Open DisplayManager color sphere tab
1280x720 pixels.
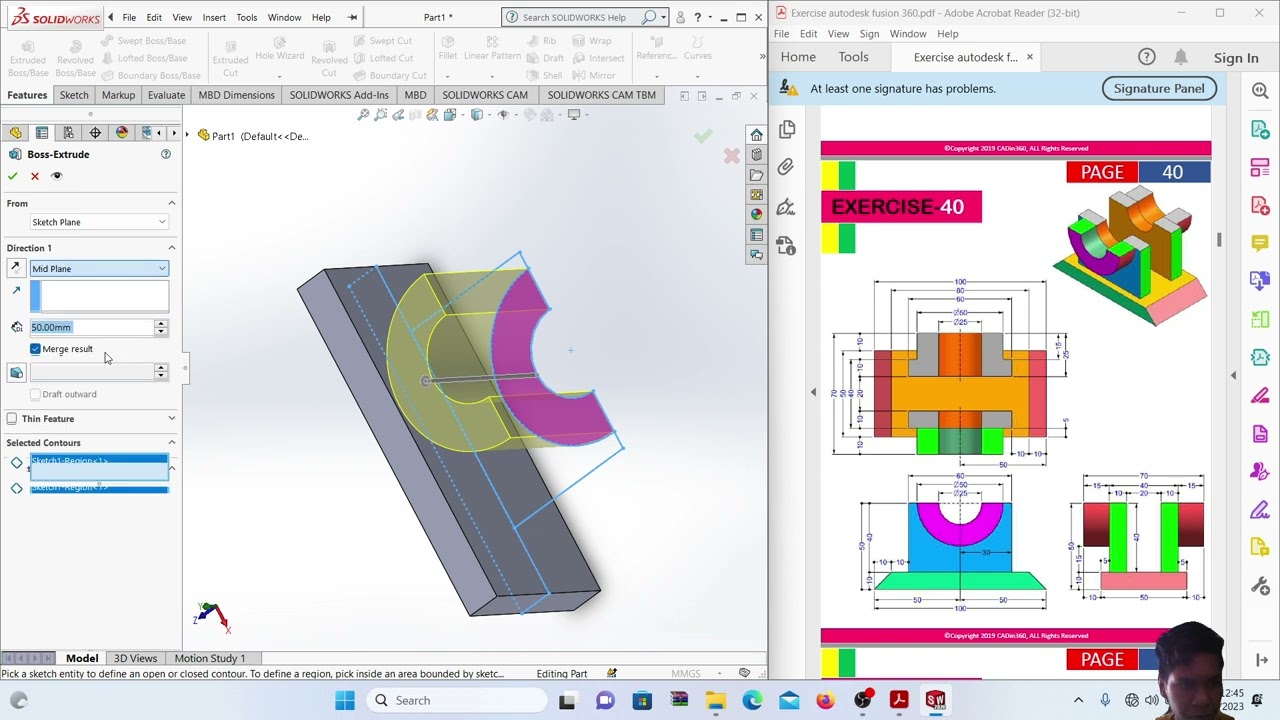(122, 133)
